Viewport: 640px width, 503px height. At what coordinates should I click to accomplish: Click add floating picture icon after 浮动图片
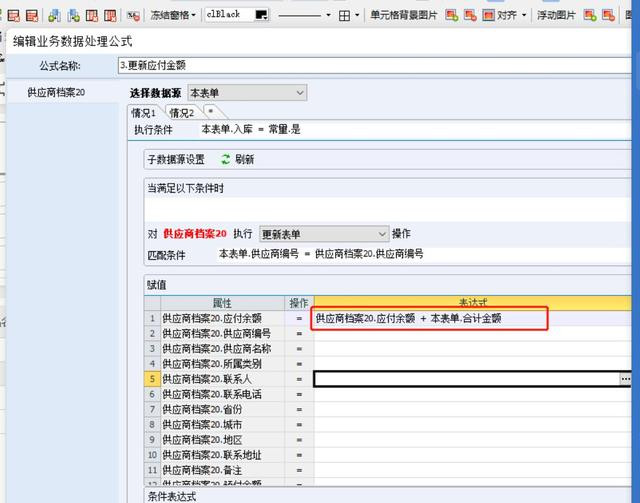(590, 16)
